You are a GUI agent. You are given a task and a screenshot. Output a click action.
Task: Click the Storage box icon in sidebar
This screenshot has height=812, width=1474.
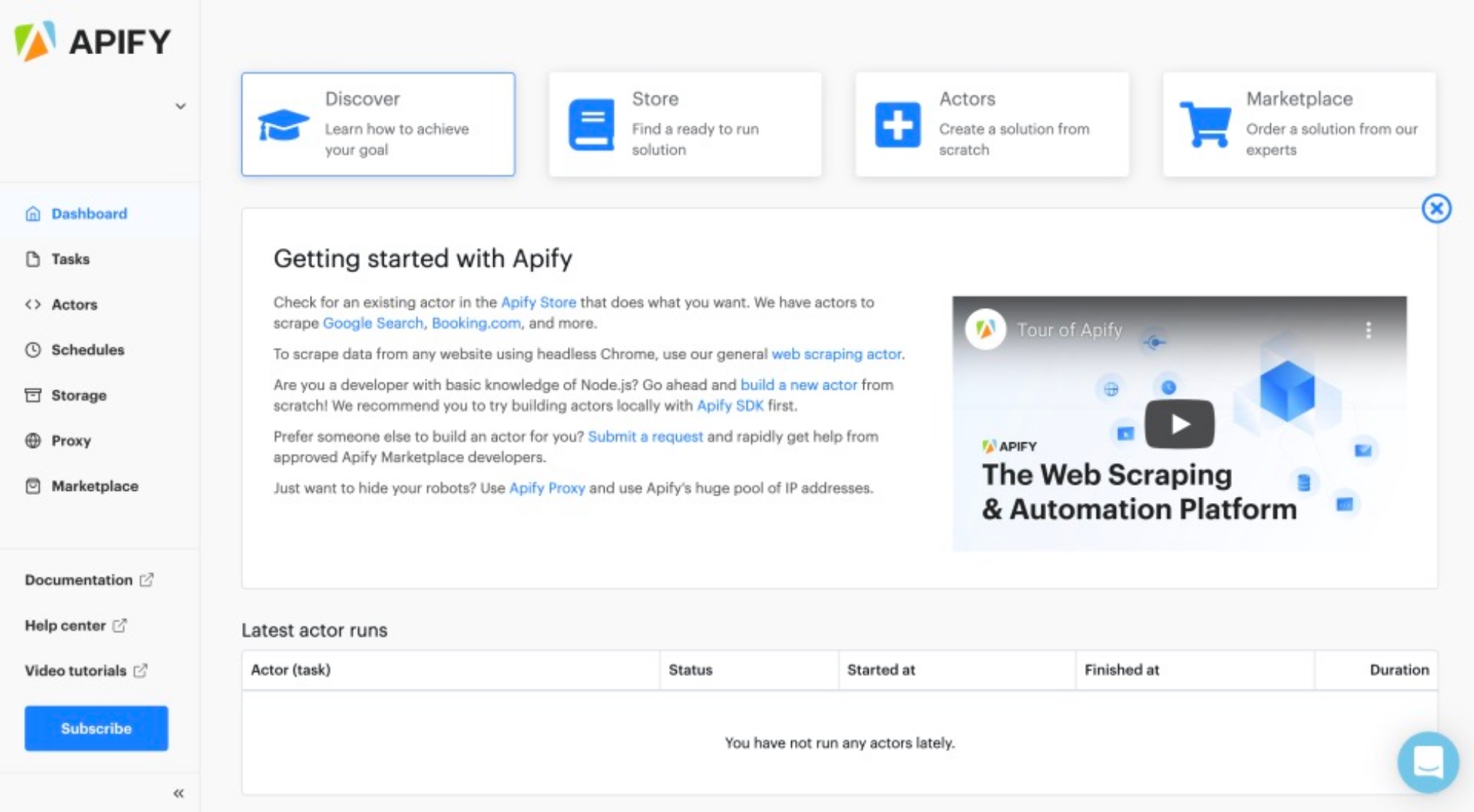33,395
